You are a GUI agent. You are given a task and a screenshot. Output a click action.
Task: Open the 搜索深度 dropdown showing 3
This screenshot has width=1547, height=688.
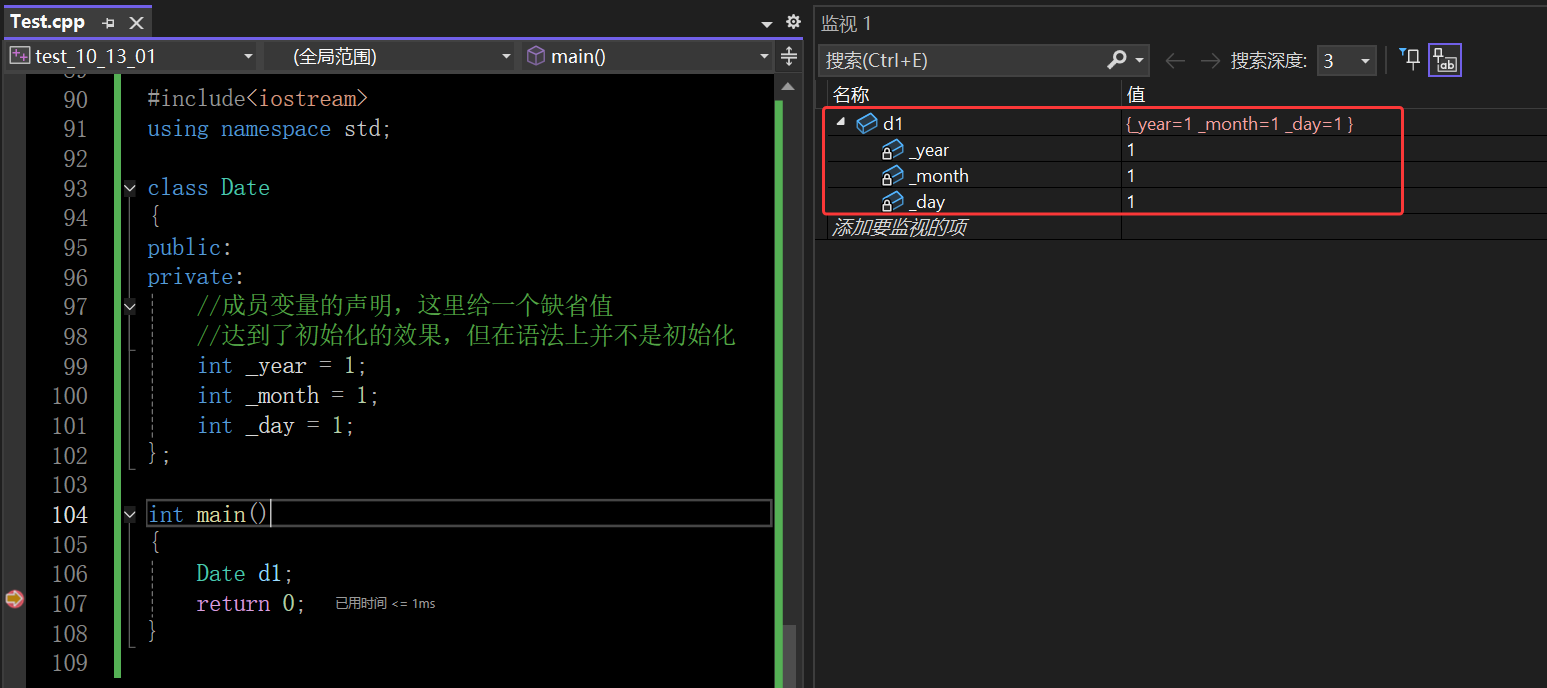click(x=1346, y=61)
